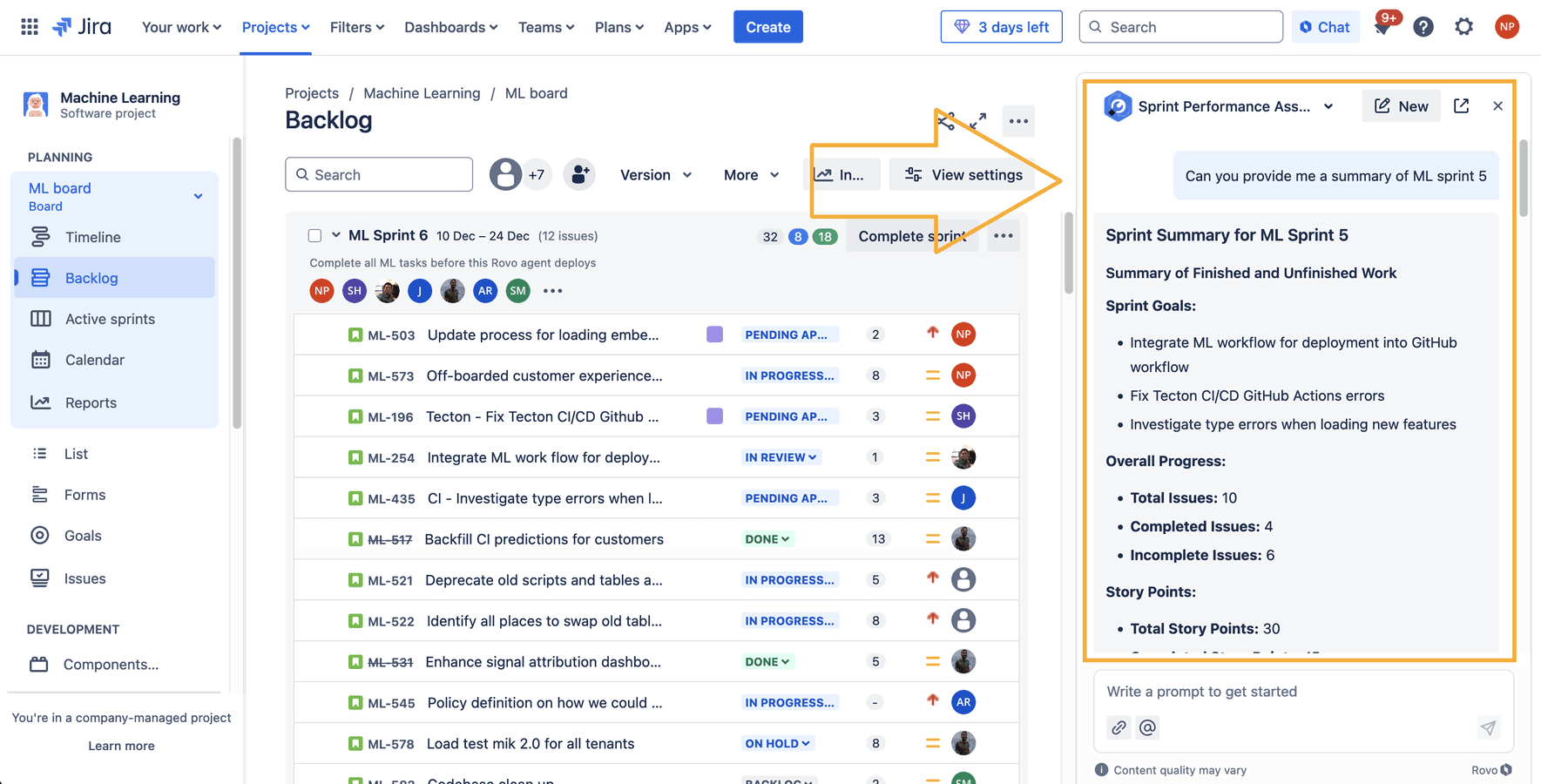
Task: Show more sprint assignees via ellipsis after SM
Action: [552, 291]
